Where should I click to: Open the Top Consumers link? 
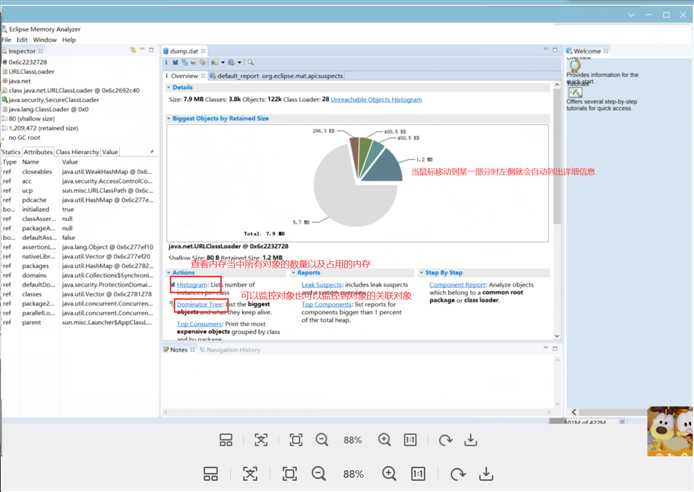(199, 324)
